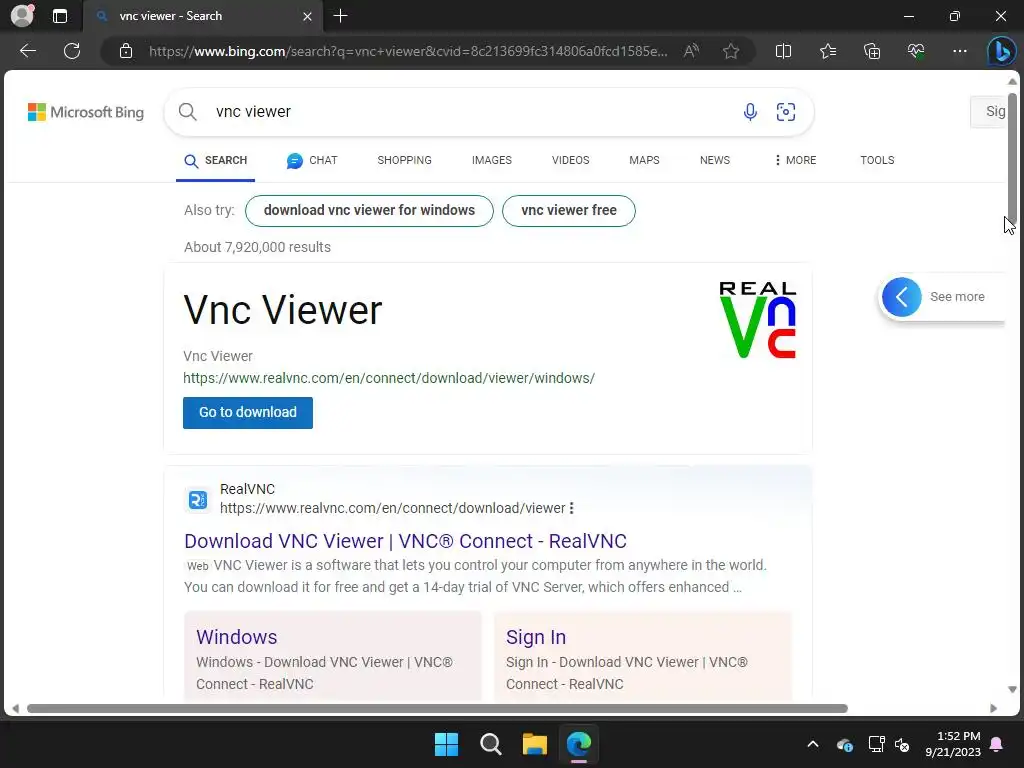Open the Sign In sublink card

tap(643, 656)
